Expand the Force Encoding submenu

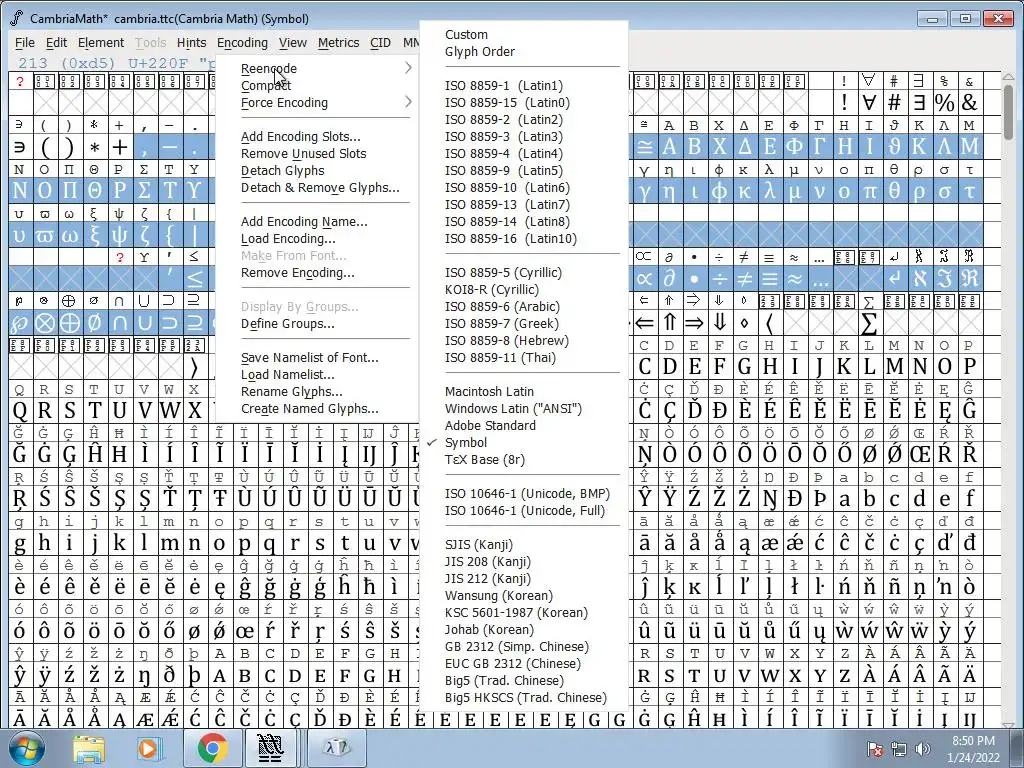(325, 103)
